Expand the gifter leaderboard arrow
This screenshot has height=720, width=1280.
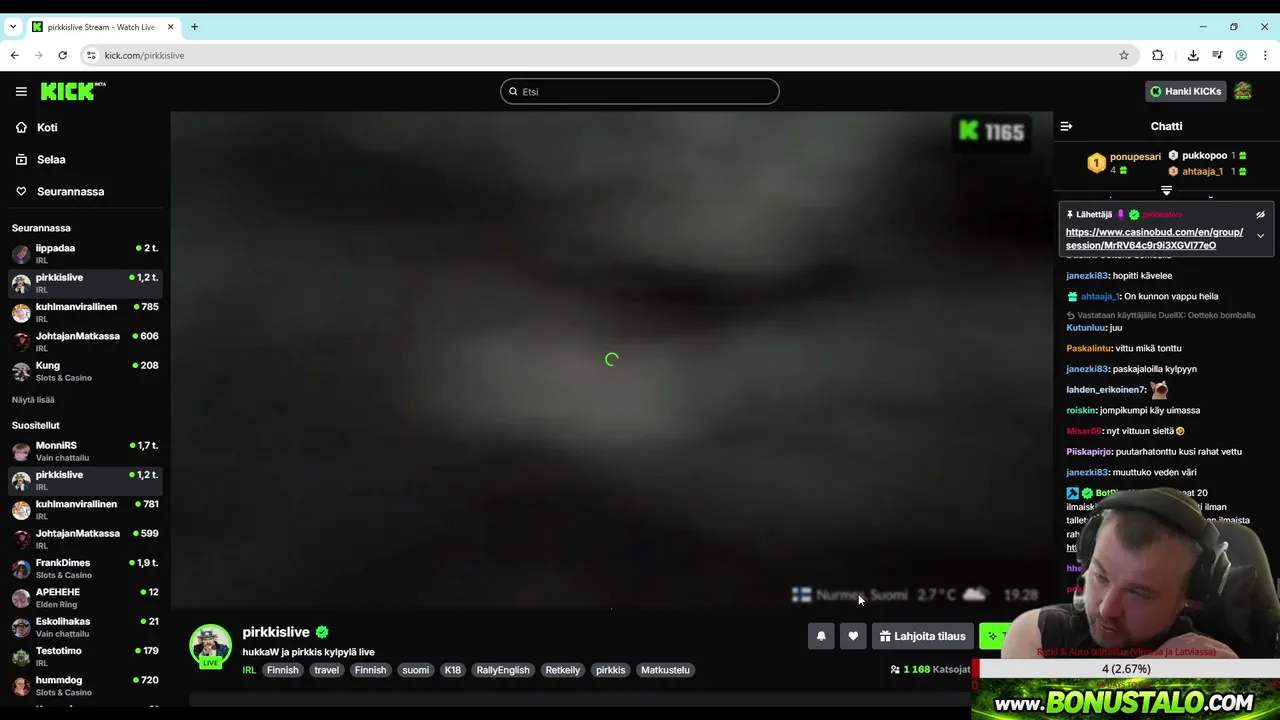[1166, 190]
